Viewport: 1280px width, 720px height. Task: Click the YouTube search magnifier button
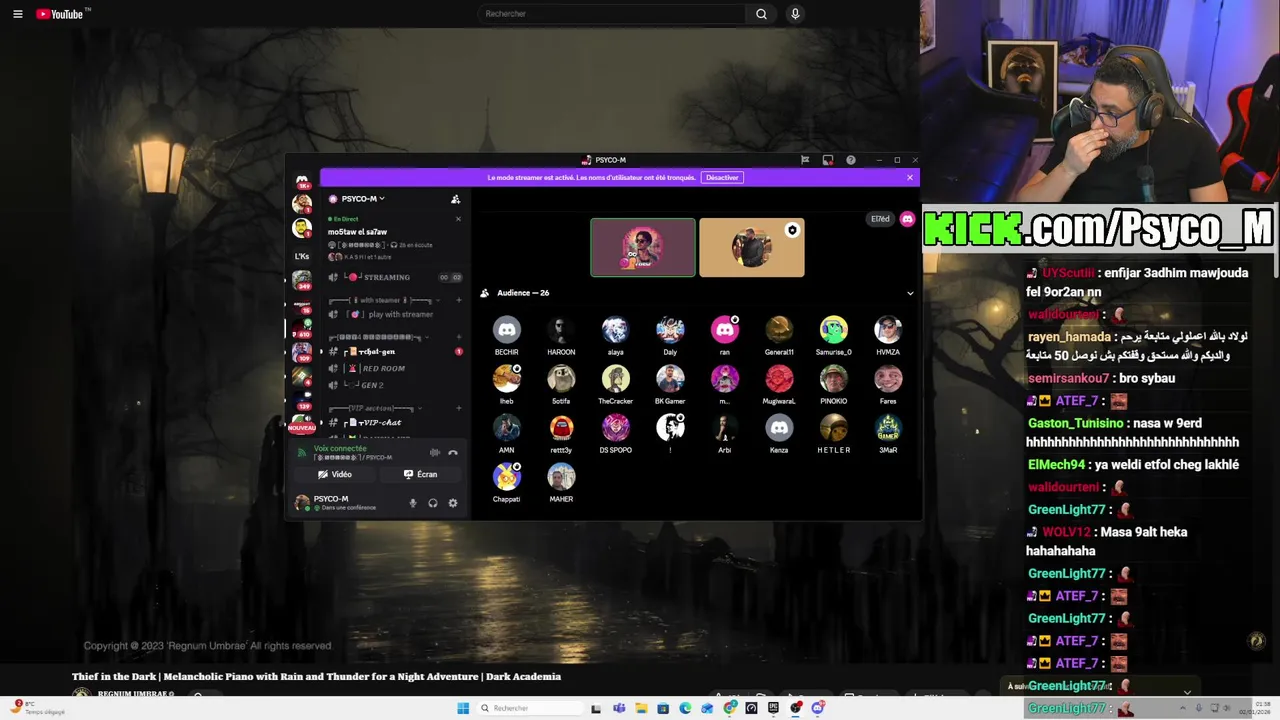[x=761, y=14]
